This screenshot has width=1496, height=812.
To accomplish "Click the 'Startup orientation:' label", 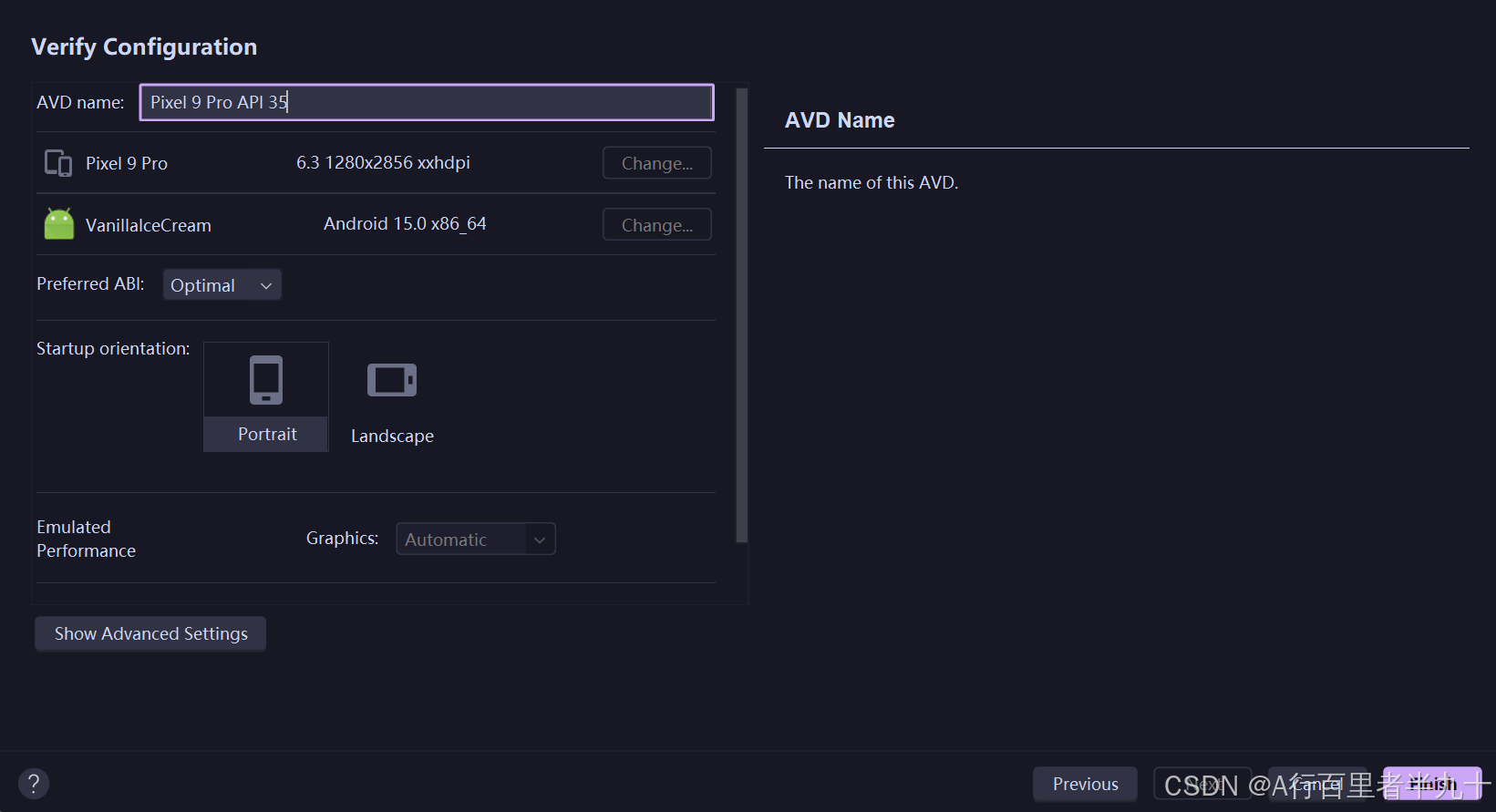I will pyautogui.click(x=113, y=348).
